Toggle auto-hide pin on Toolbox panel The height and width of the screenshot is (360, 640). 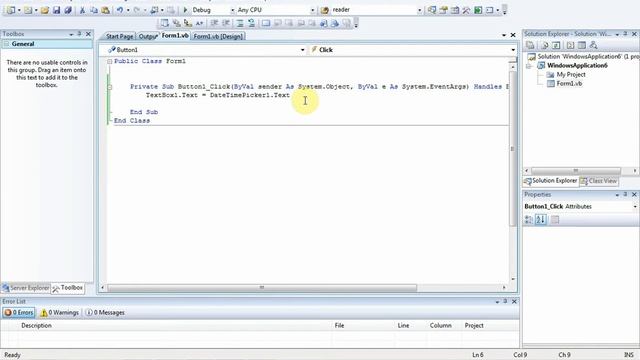[79, 34]
